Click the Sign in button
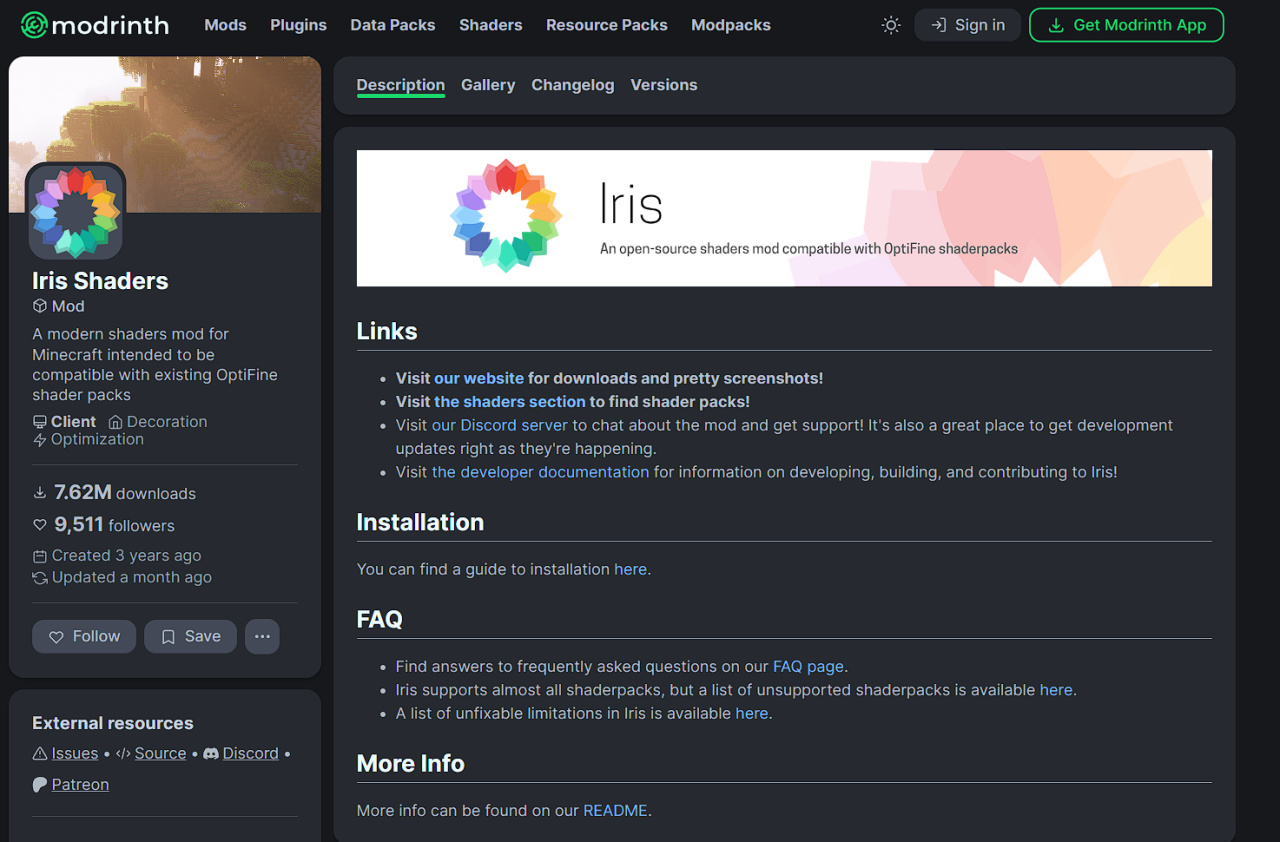The width and height of the screenshot is (1280, 842). point(968,25)
